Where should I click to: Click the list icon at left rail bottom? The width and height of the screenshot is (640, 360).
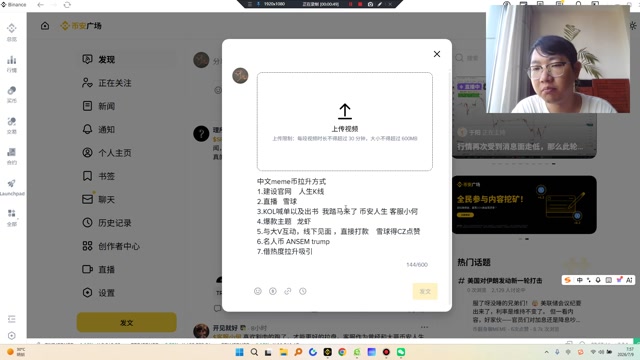(x=11, y=319)
